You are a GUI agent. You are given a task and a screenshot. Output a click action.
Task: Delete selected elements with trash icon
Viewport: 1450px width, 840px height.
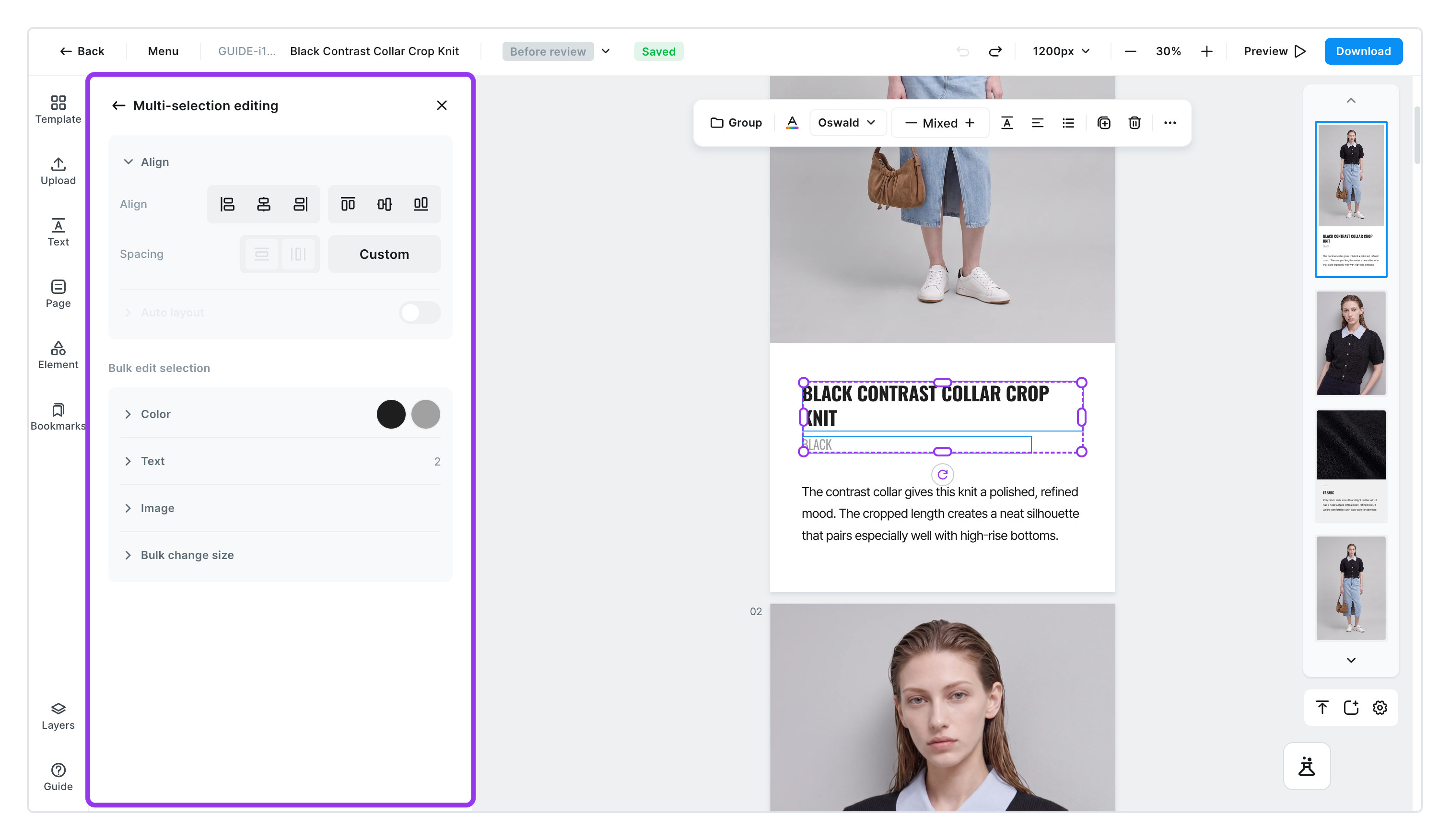[1134, 123]
